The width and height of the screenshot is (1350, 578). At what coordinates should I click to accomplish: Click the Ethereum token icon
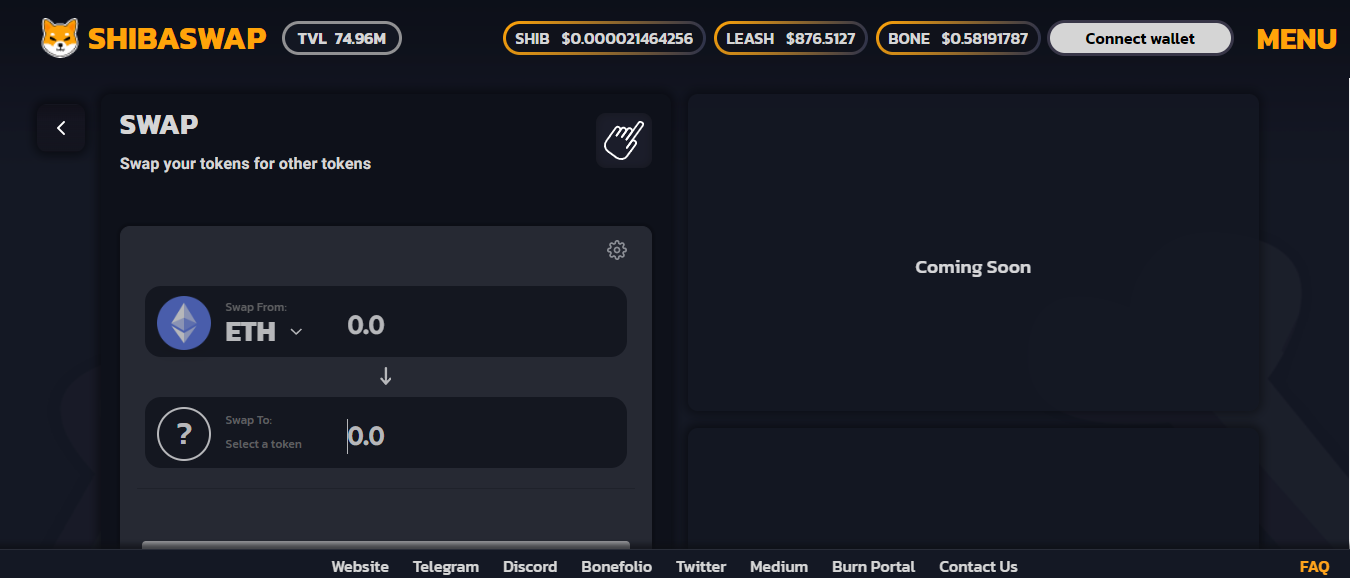pos(184,323)
